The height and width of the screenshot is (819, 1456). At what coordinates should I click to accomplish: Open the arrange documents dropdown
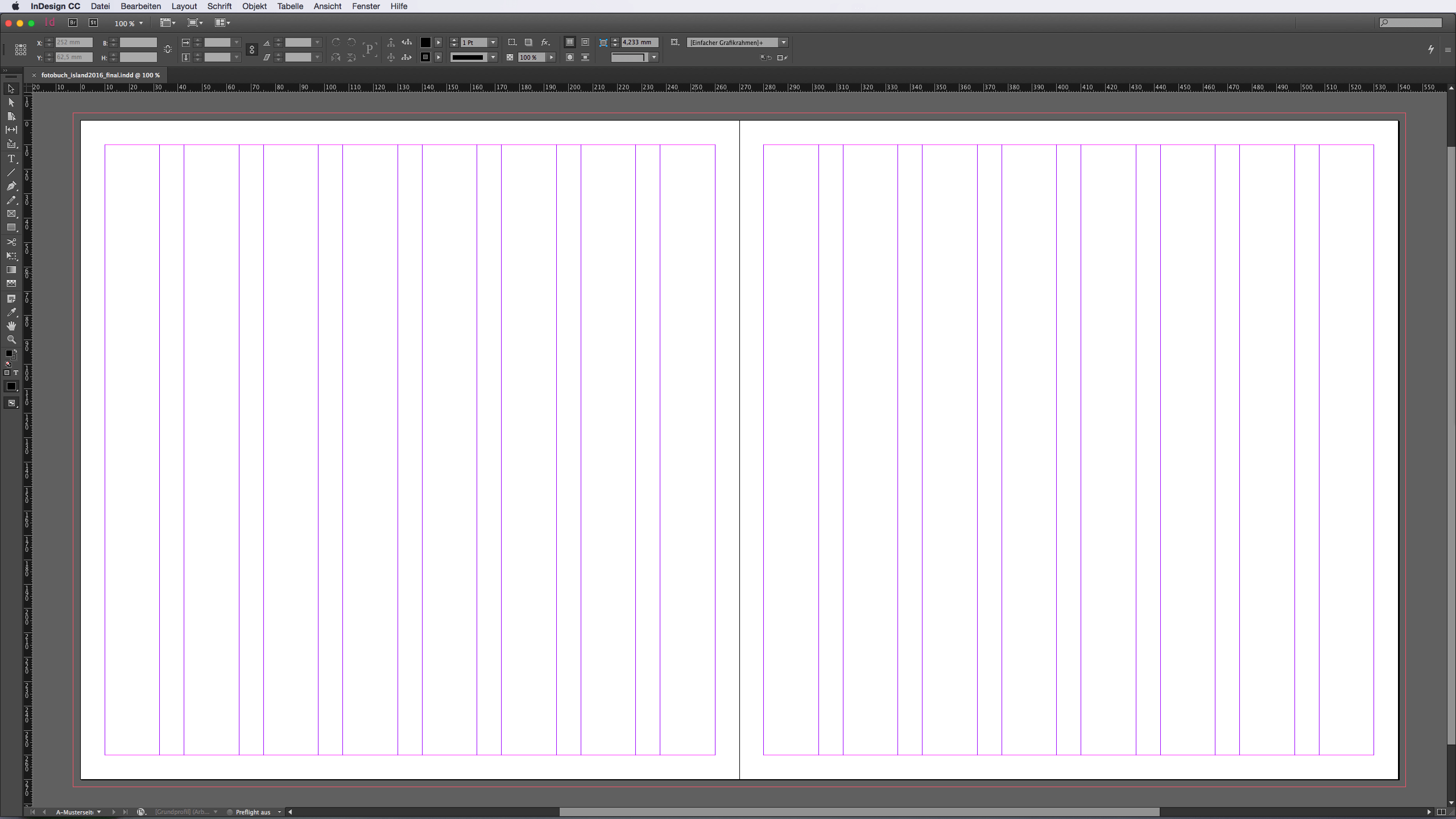222,23
